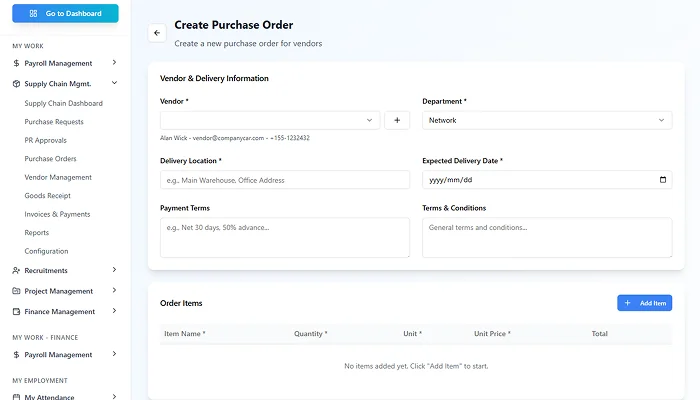
Task: Click the Supply Chain Mgmt. box icon
Action: pyautogui.click(x=17, y=84)
